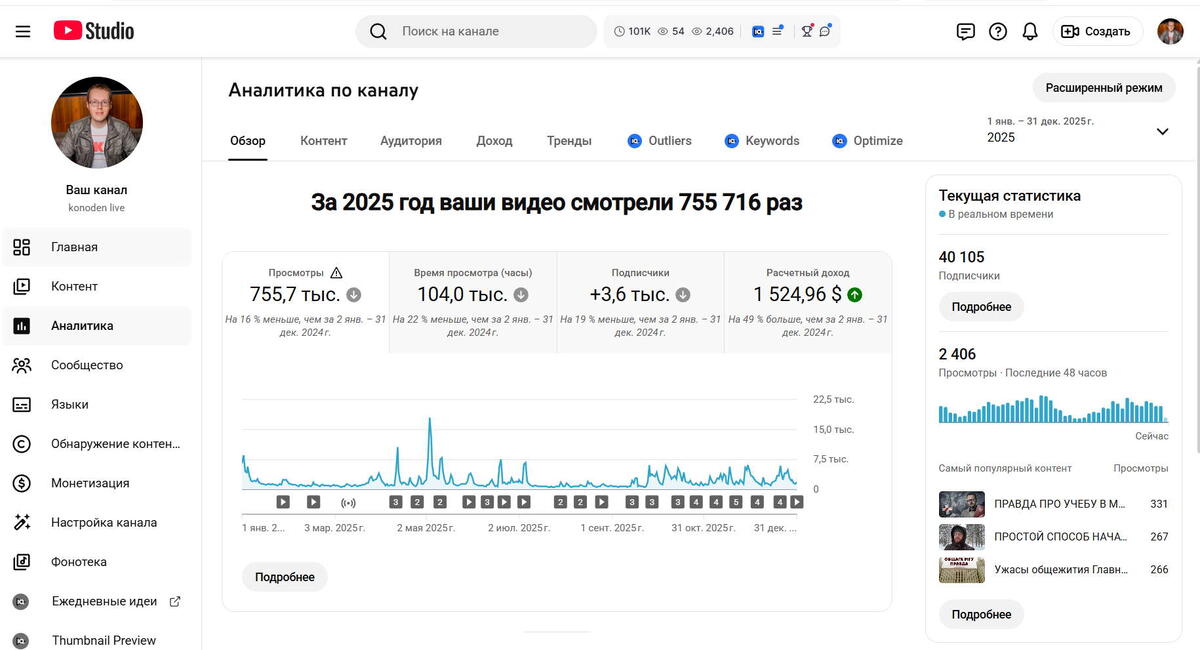Click the notifications bell icon
Image resolution: width=1200 pixels, height=650 pixels.
[1030, 31]
